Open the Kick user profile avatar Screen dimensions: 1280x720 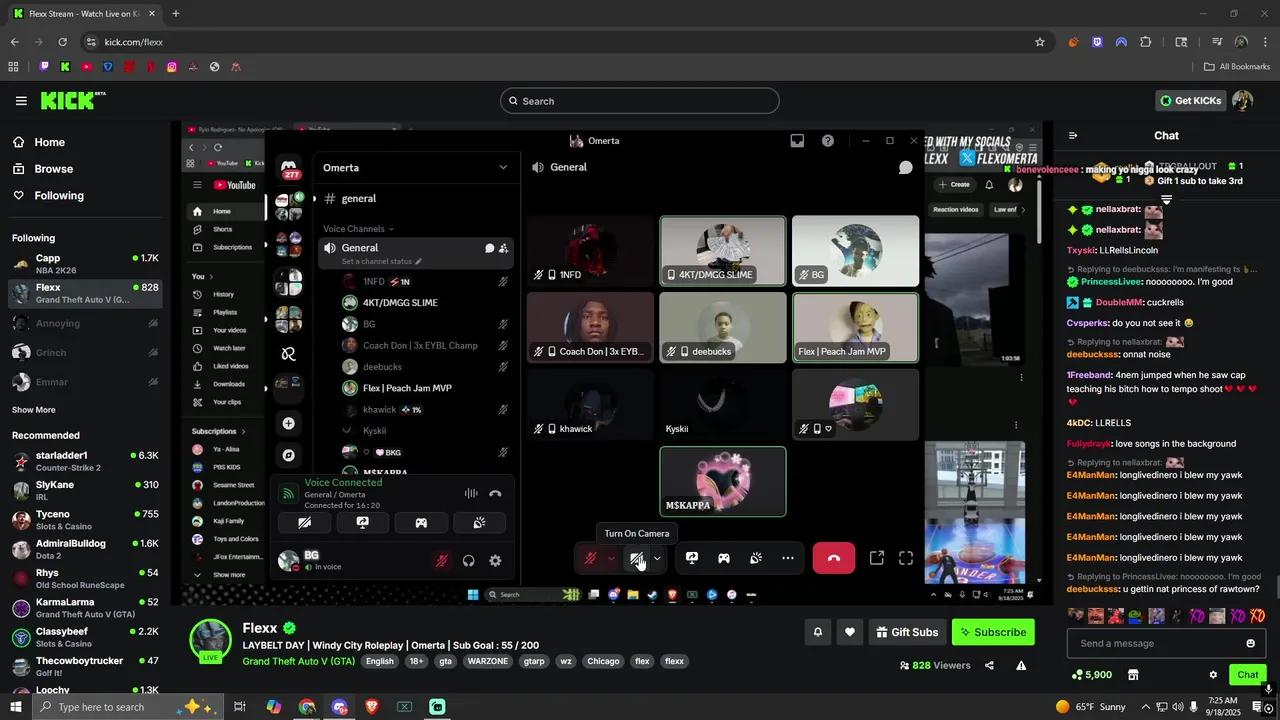pos(1243,101)
